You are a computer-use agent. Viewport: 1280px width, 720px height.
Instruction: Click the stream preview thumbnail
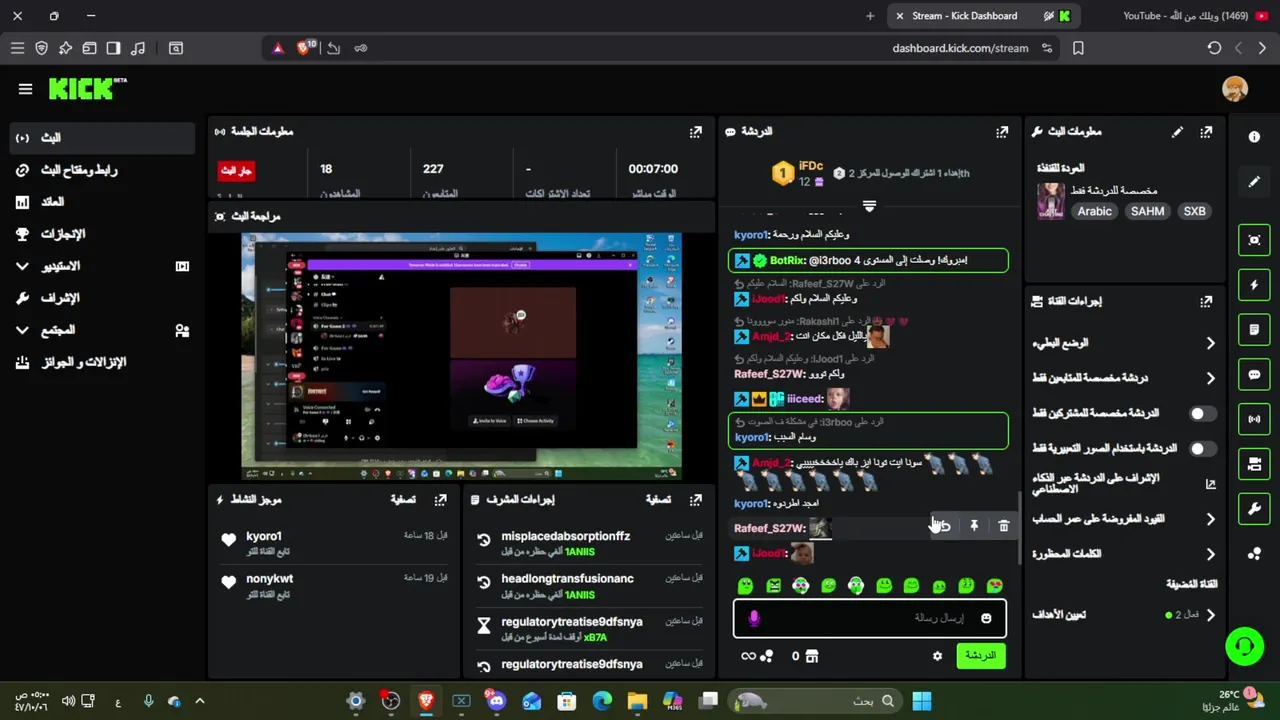pos(461,356)
